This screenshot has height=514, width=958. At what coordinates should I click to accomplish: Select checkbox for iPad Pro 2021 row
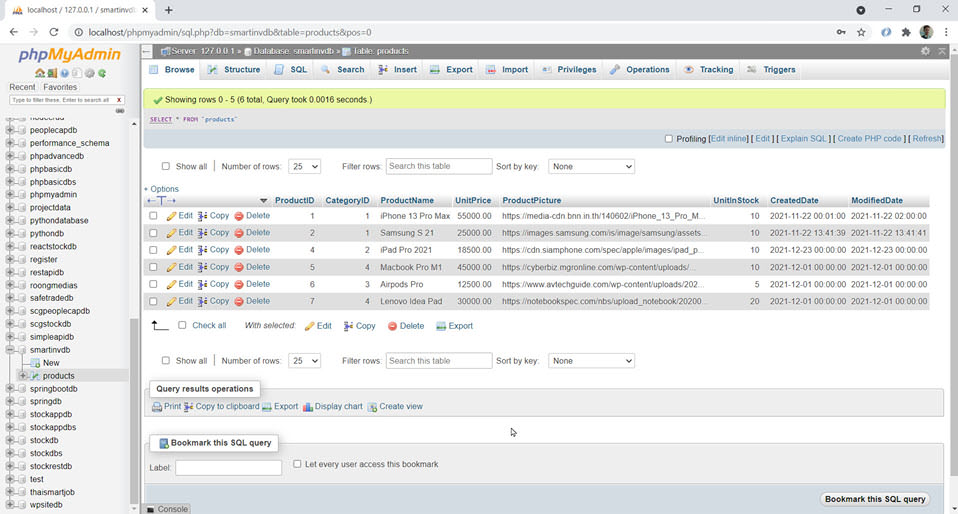coord(153,250)
